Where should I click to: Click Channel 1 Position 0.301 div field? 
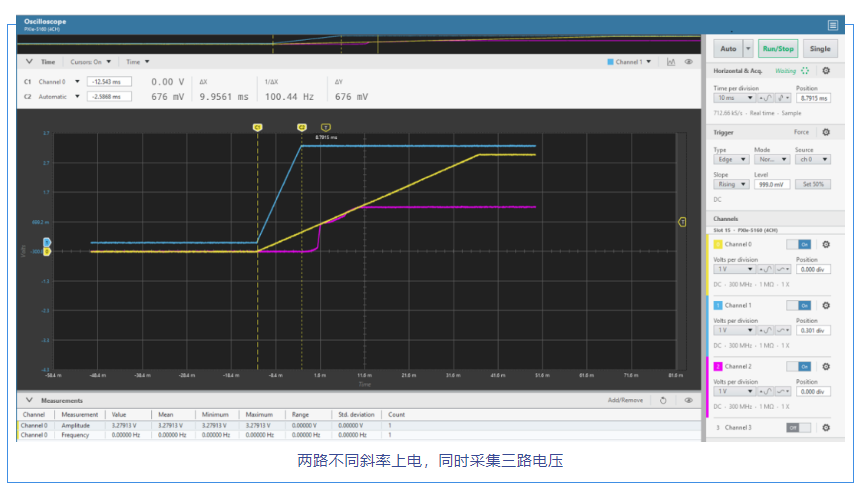tap(813, 330)
